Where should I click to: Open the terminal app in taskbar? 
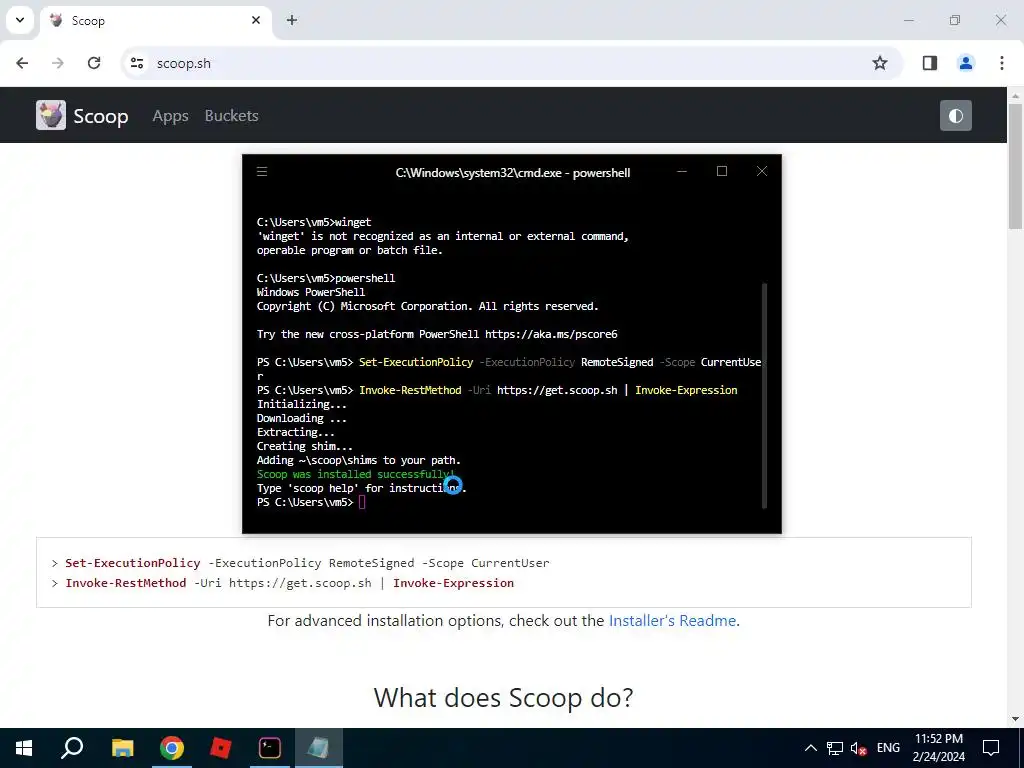click(x=270, y=748)
